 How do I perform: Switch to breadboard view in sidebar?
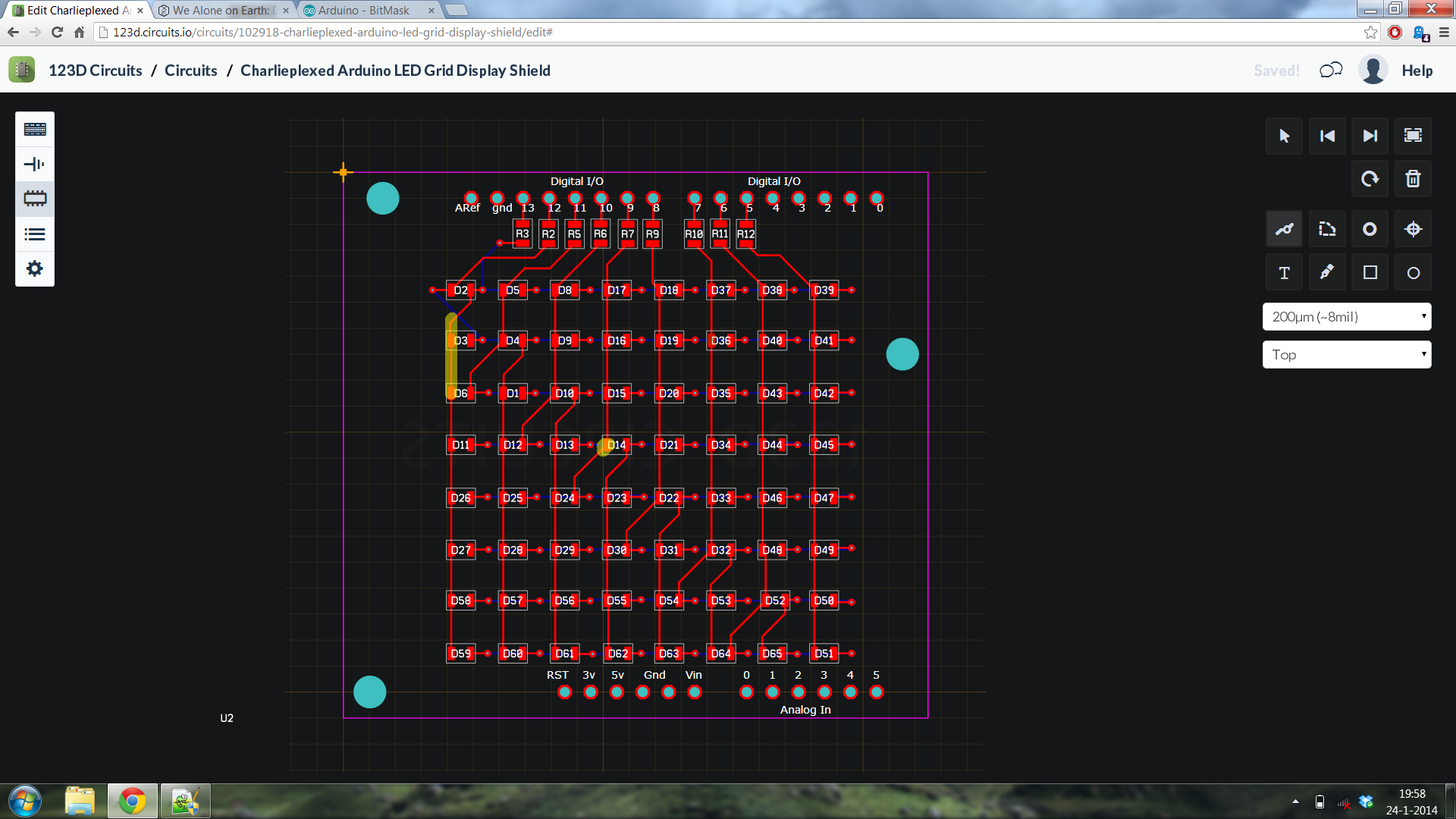pos(34,129)
